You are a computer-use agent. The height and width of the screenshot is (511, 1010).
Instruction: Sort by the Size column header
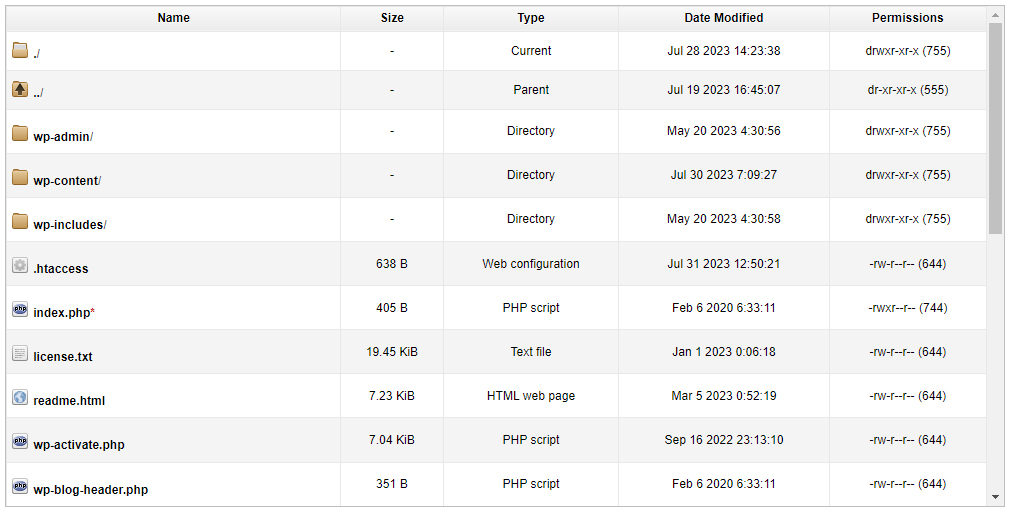392,18
